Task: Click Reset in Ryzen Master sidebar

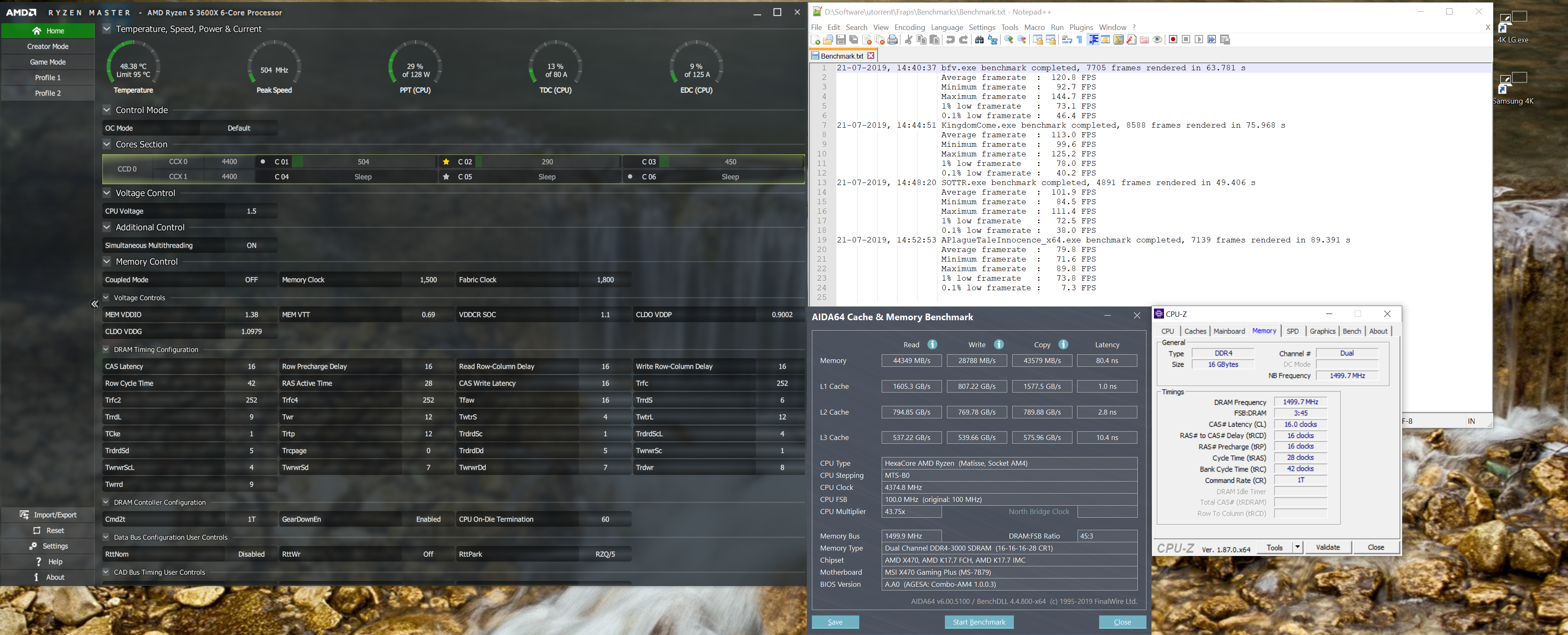Action: click(47, 531)
